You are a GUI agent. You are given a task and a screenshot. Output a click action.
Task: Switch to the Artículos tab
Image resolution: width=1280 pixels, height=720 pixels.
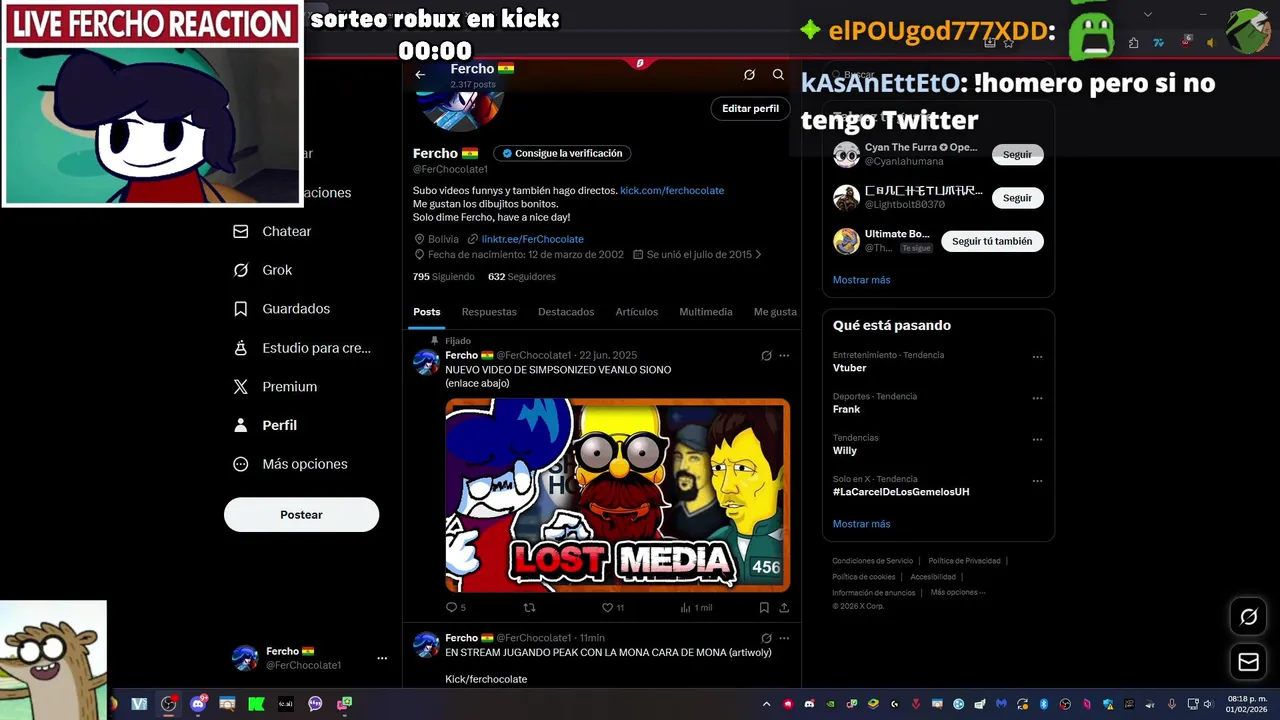(637, 312)
